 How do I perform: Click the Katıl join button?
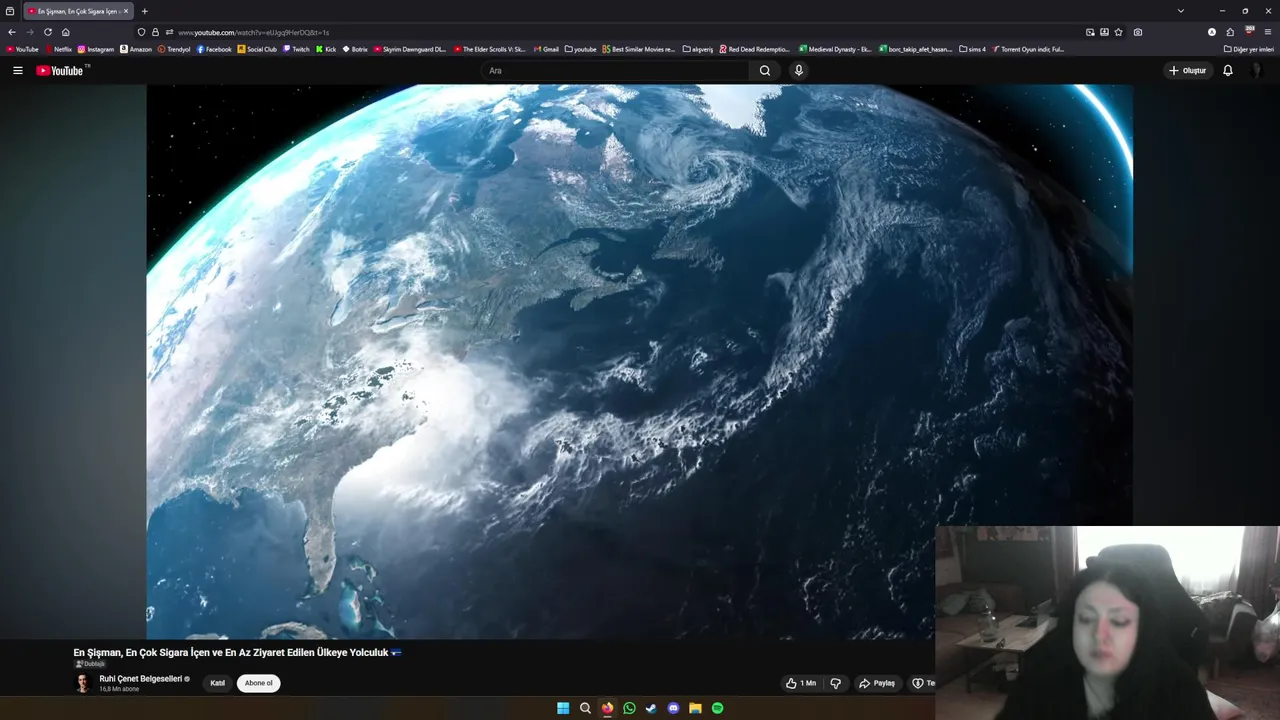click(x=217, y=683)
